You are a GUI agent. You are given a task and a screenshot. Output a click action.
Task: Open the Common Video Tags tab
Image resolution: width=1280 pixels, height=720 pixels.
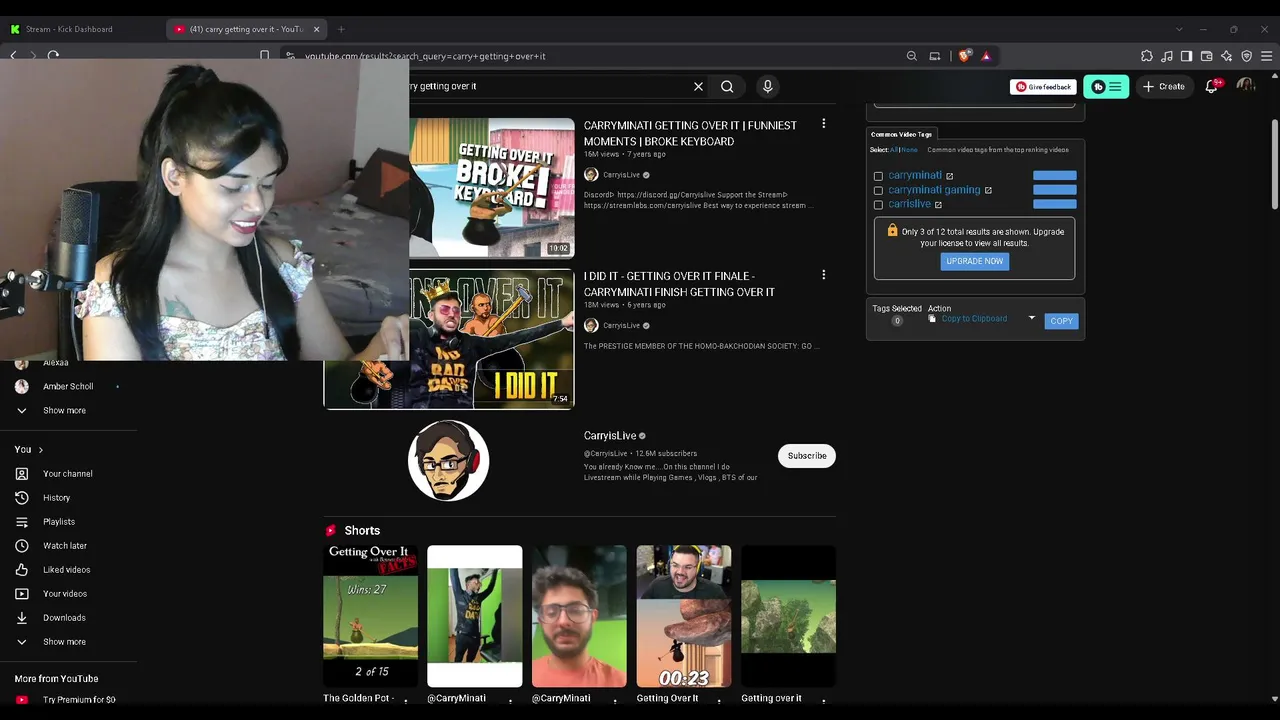click(901, 134)
